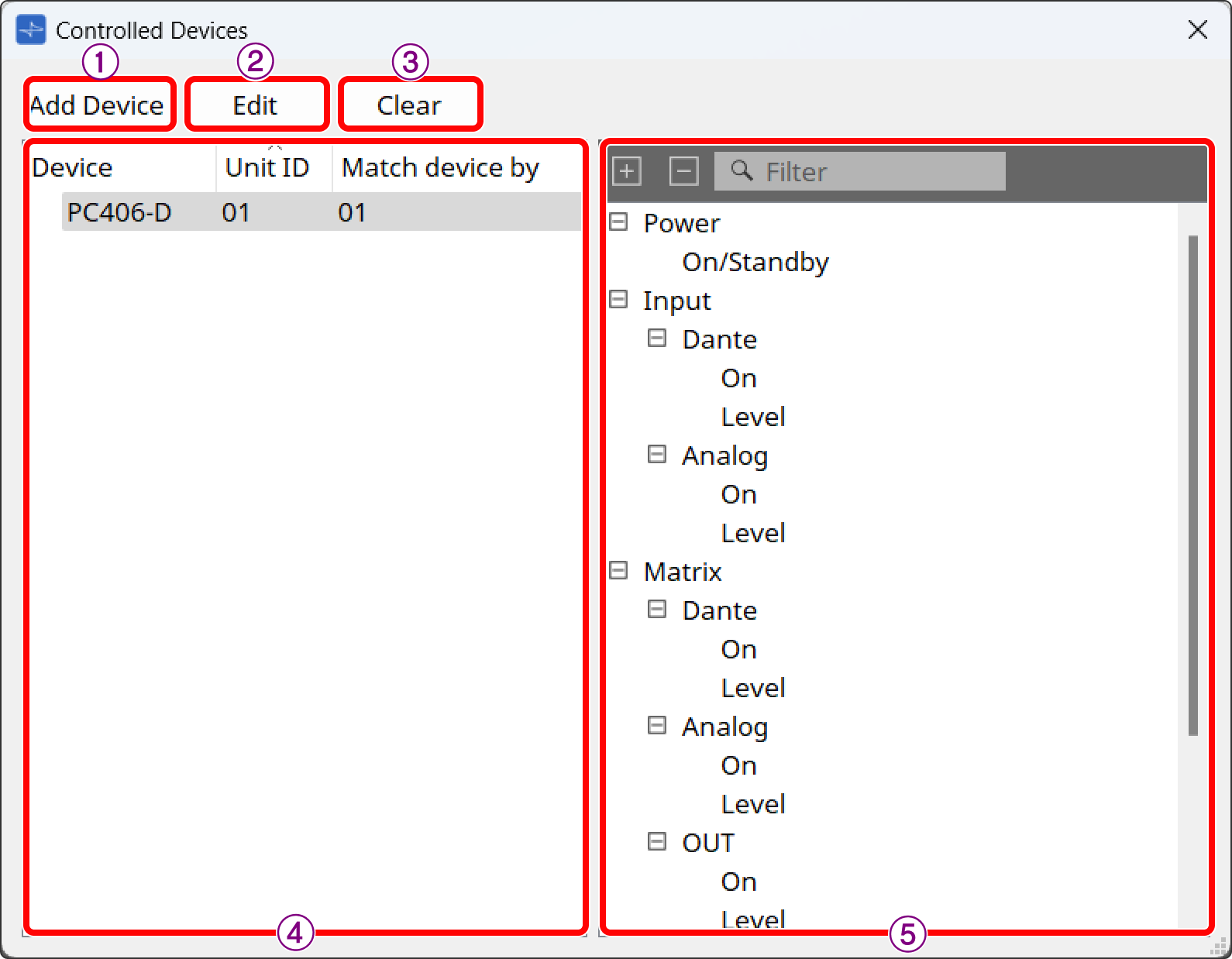Click the collapse all minus icon
Image resolution: width=1232 pixels, height=959 pixels.
coord(683,170)
